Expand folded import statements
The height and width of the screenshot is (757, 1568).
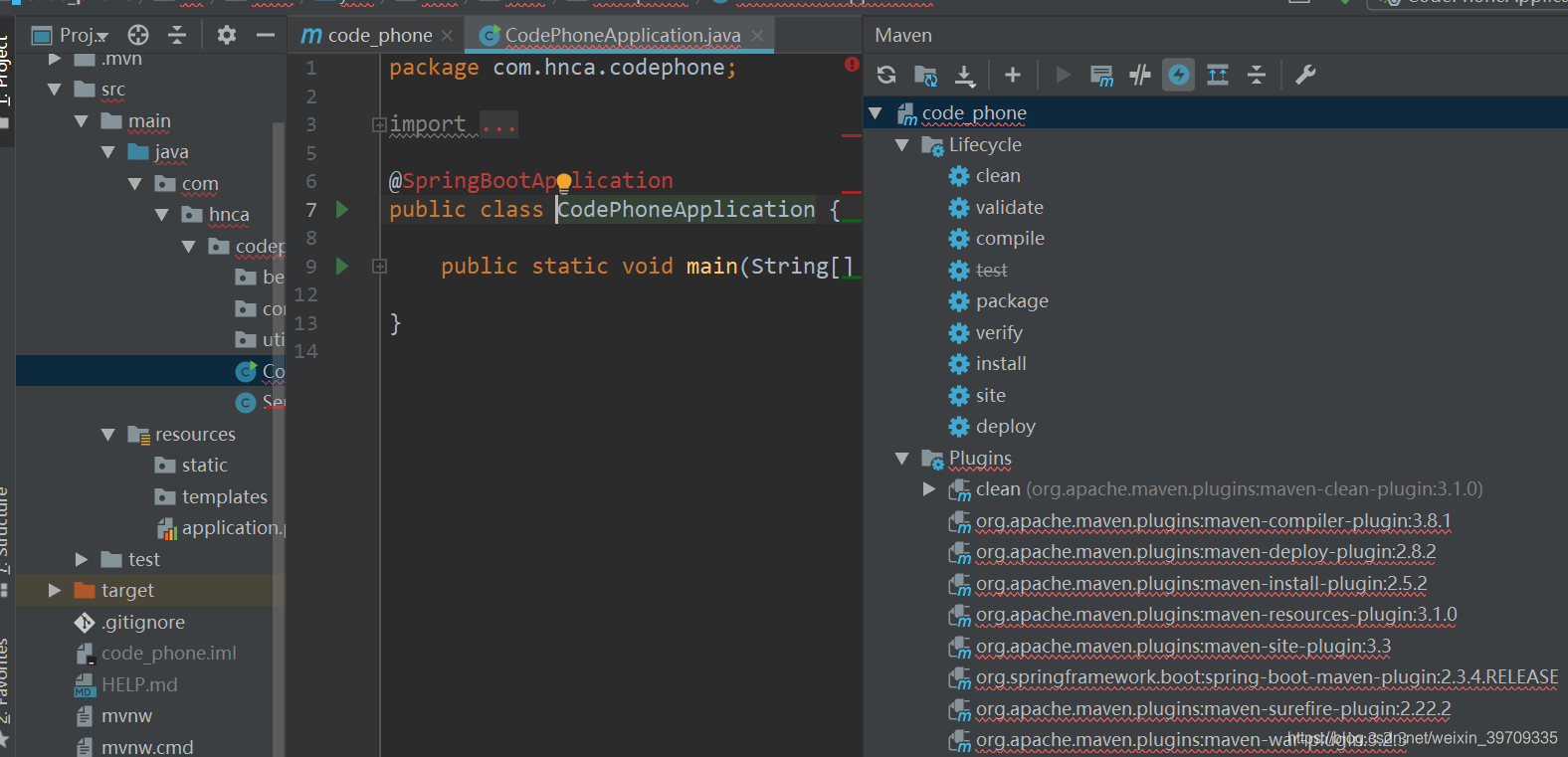pyautogui.click(x=379, y=124)
